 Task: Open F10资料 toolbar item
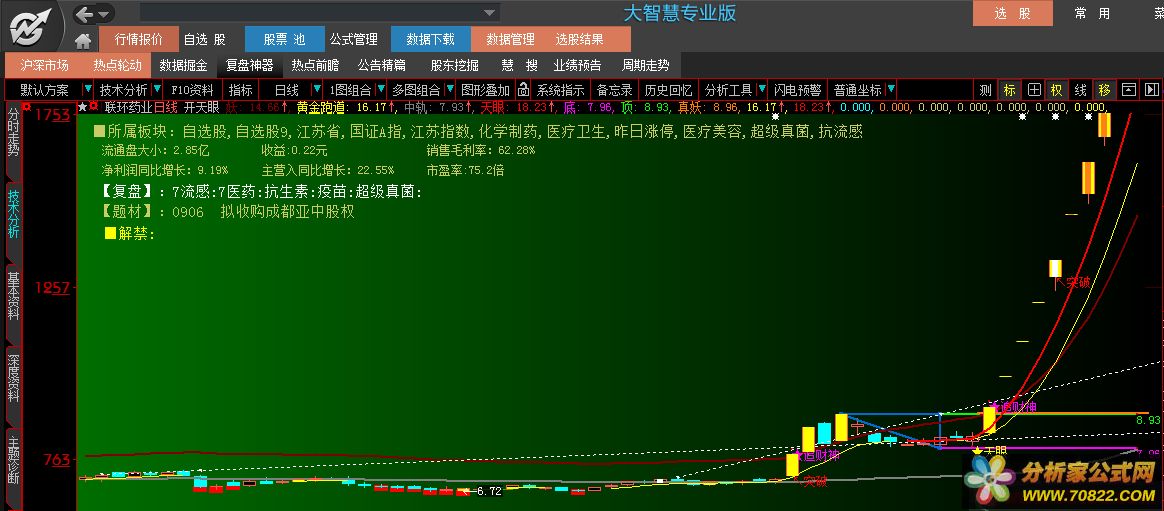192,90
